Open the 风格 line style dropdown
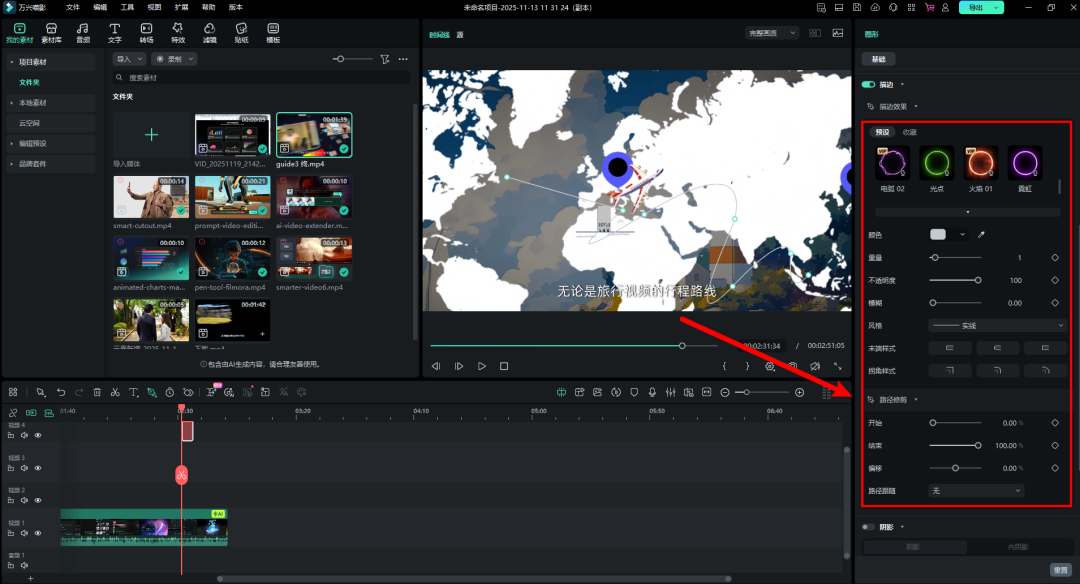 997,325
